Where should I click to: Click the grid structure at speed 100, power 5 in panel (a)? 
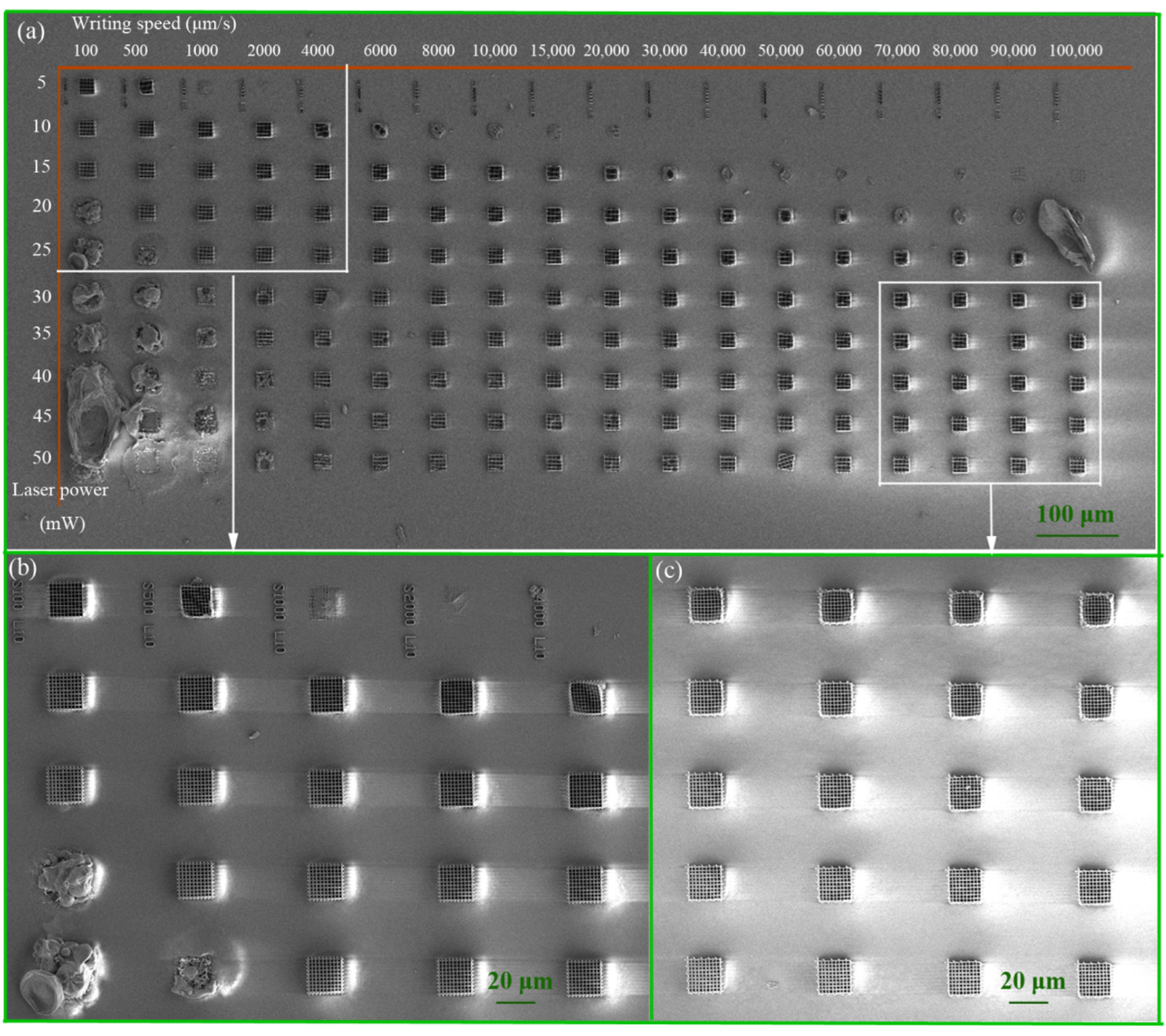(x=87, y=87)
